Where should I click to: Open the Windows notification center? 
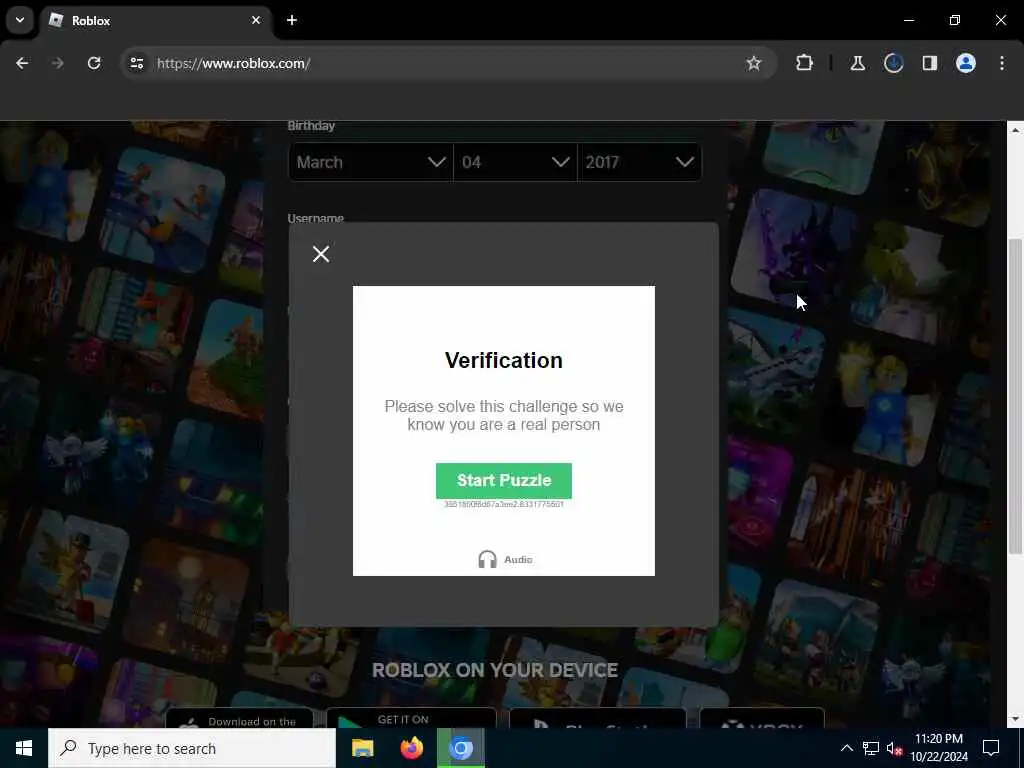coord(991,748)
